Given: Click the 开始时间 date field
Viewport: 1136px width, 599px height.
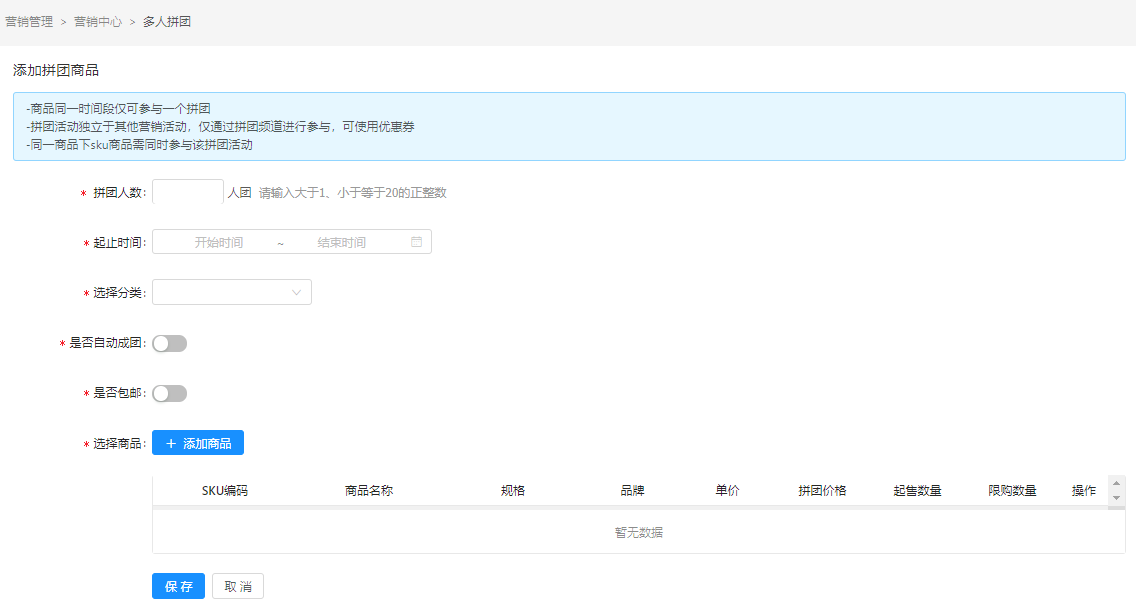Looking at the screenshot, I should tap(219, 242).
